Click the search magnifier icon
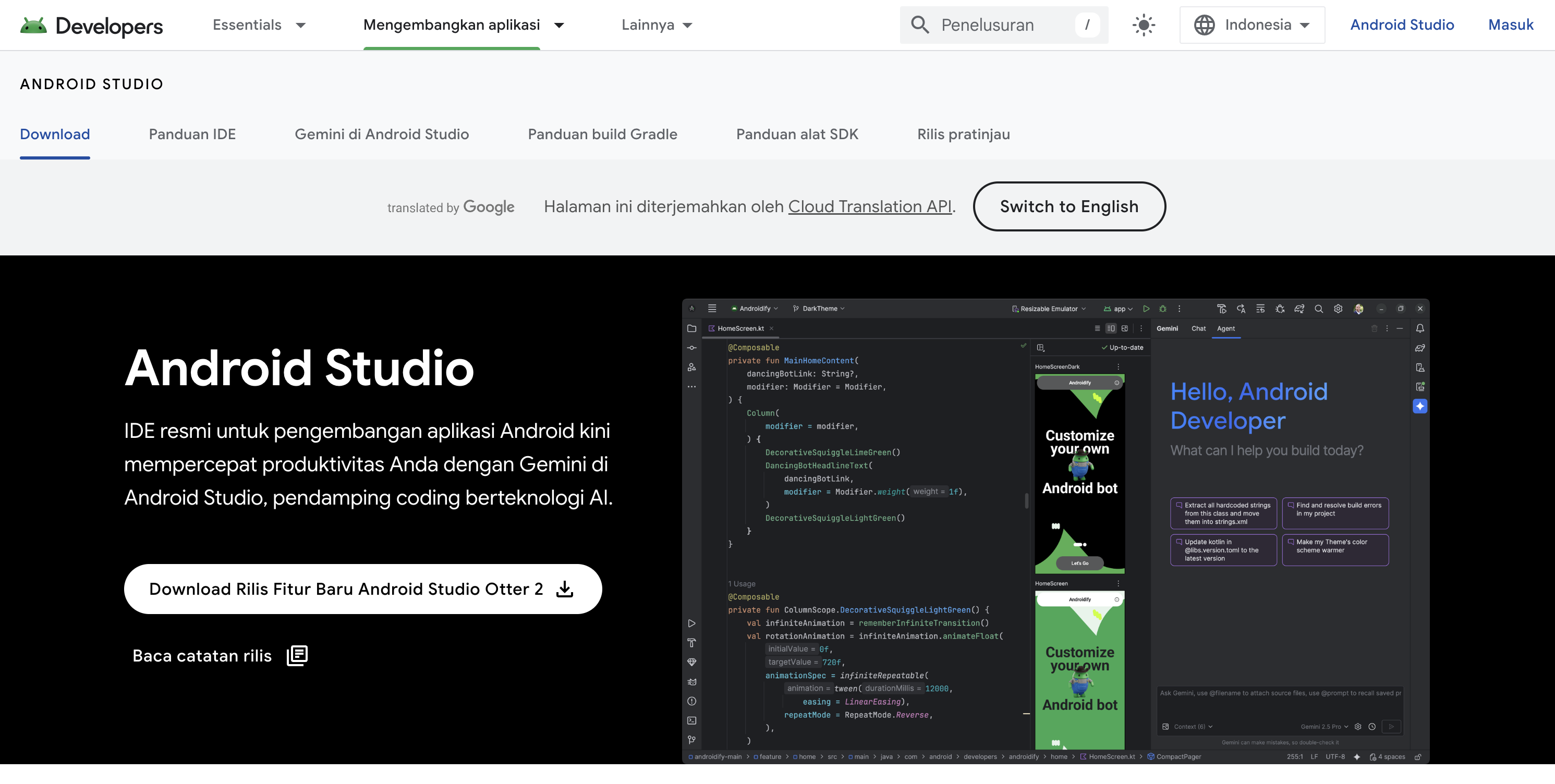 click(919, 24)
